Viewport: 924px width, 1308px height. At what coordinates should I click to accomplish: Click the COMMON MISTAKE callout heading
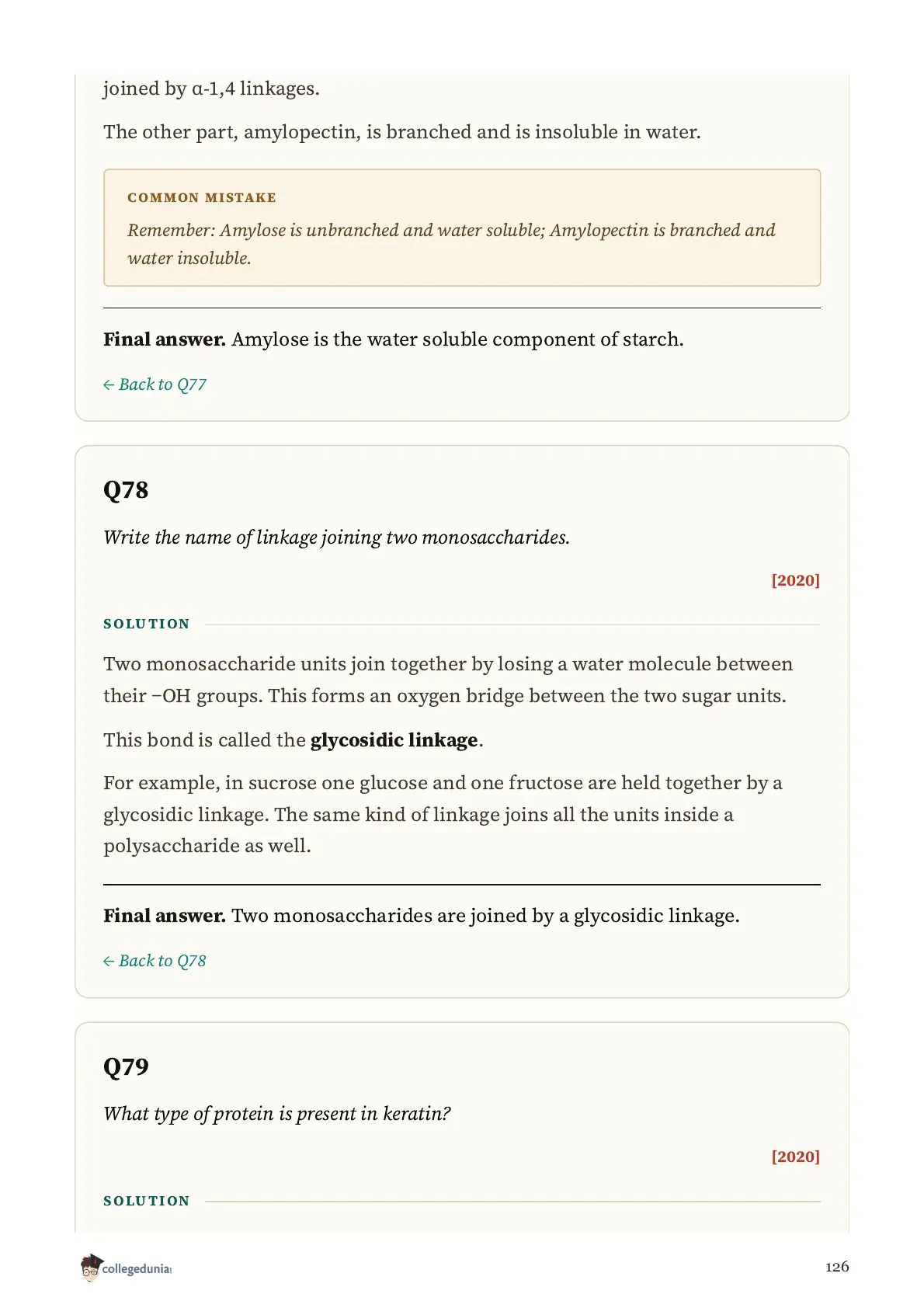202,197
